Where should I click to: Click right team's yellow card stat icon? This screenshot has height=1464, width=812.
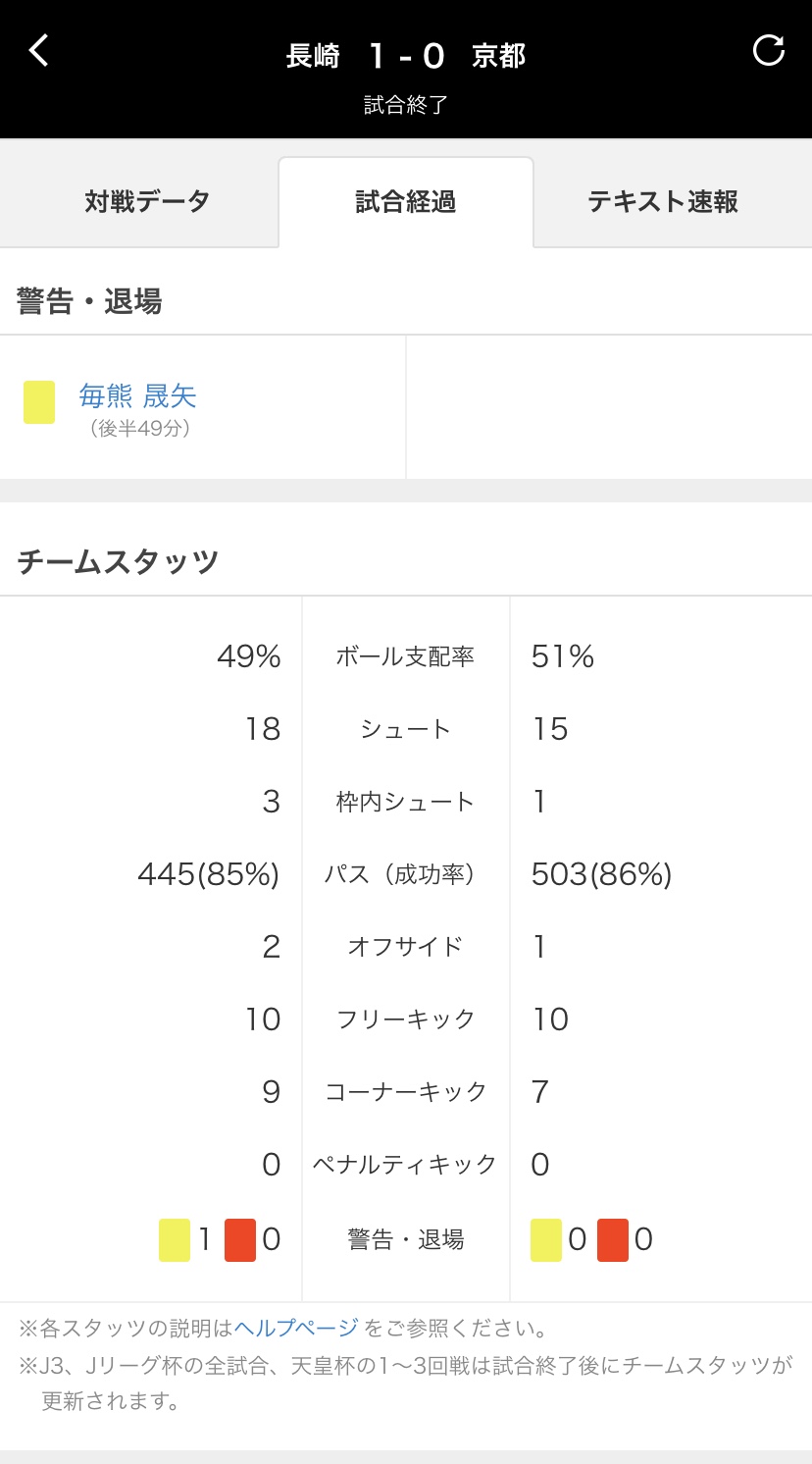546,1239
